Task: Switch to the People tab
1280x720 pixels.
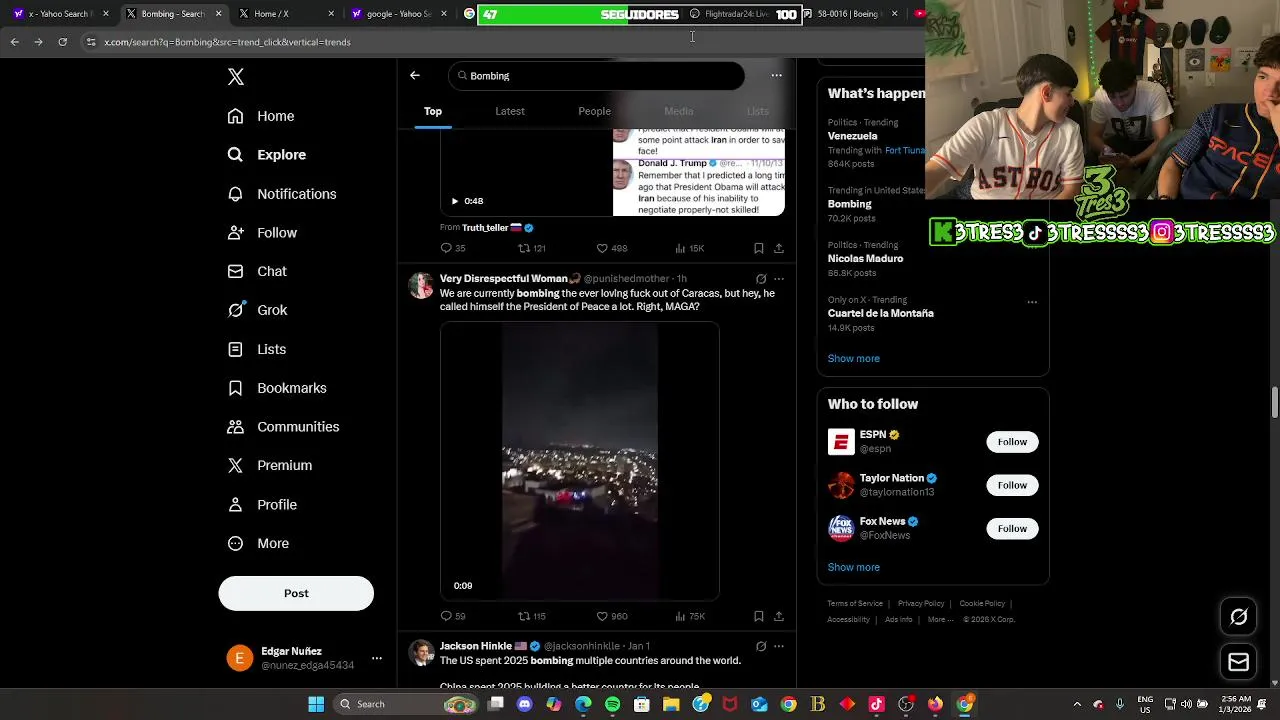Action: (594, 111)
